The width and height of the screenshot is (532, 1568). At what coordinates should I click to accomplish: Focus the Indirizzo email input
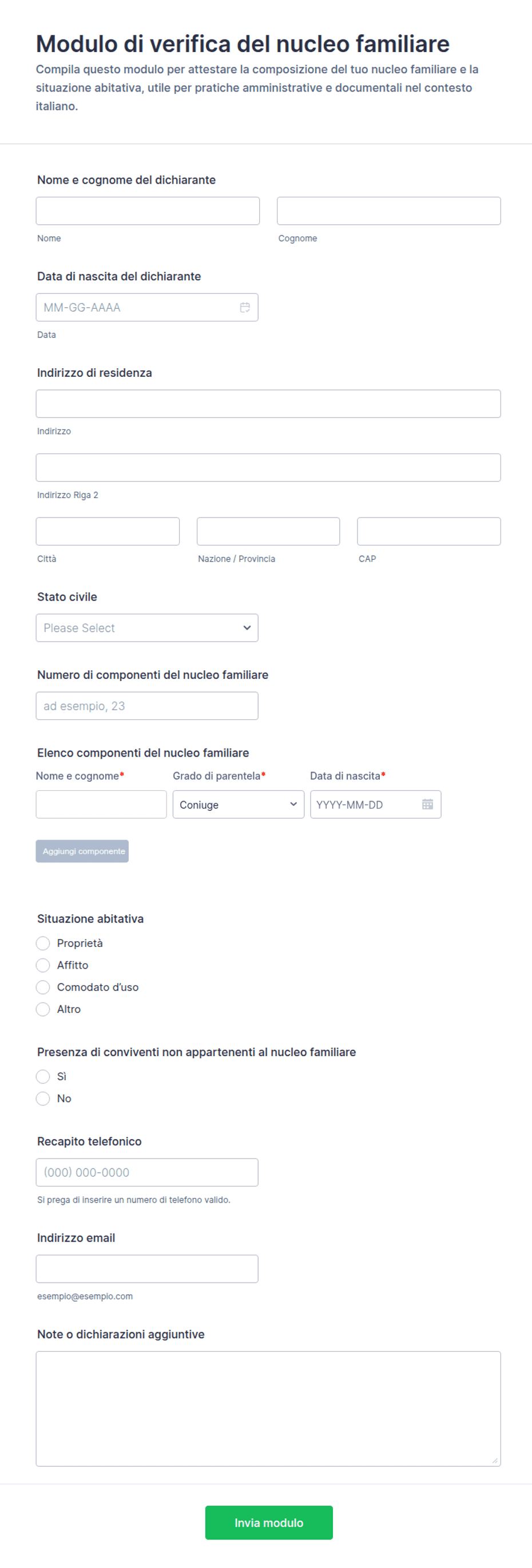click(146, 1268)
